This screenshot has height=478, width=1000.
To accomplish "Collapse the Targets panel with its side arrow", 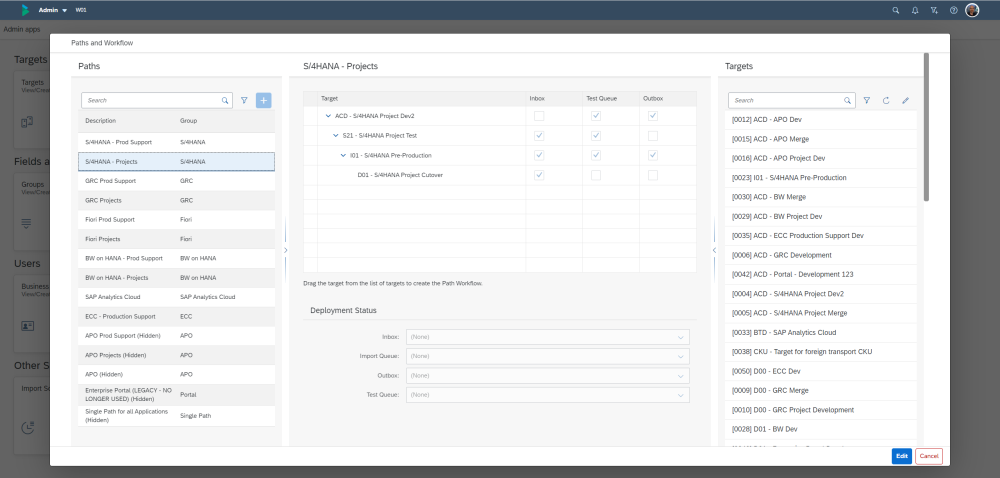I will coord(714,250).
